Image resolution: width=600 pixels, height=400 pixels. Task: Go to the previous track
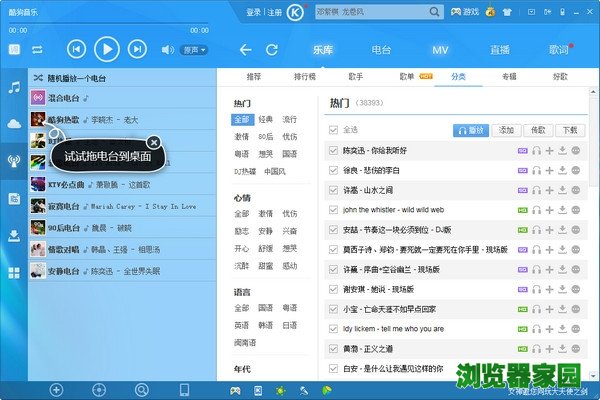click(x=77, y=49)
